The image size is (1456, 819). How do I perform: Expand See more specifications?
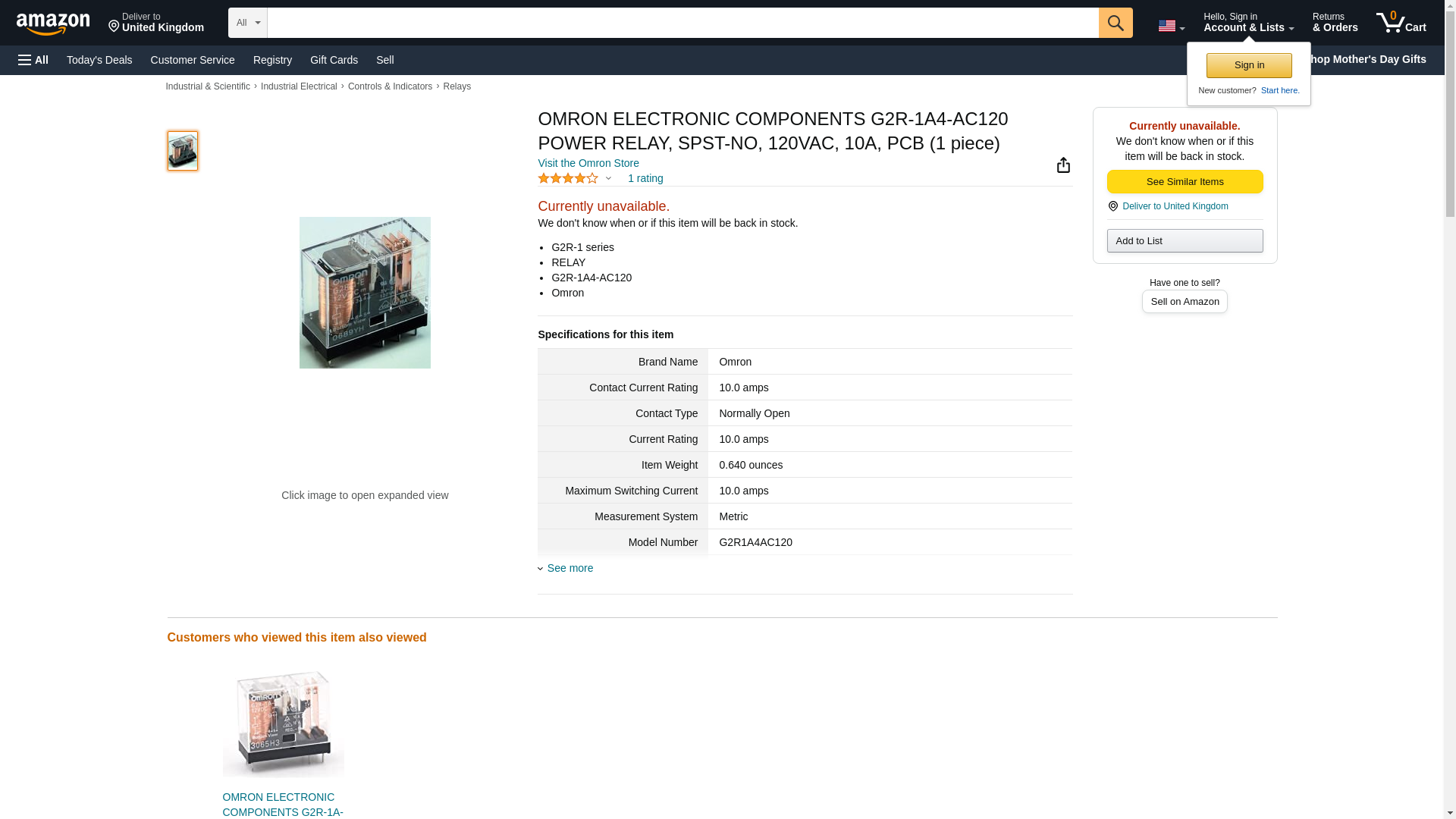pyautogui.click(x=570, y=568)
